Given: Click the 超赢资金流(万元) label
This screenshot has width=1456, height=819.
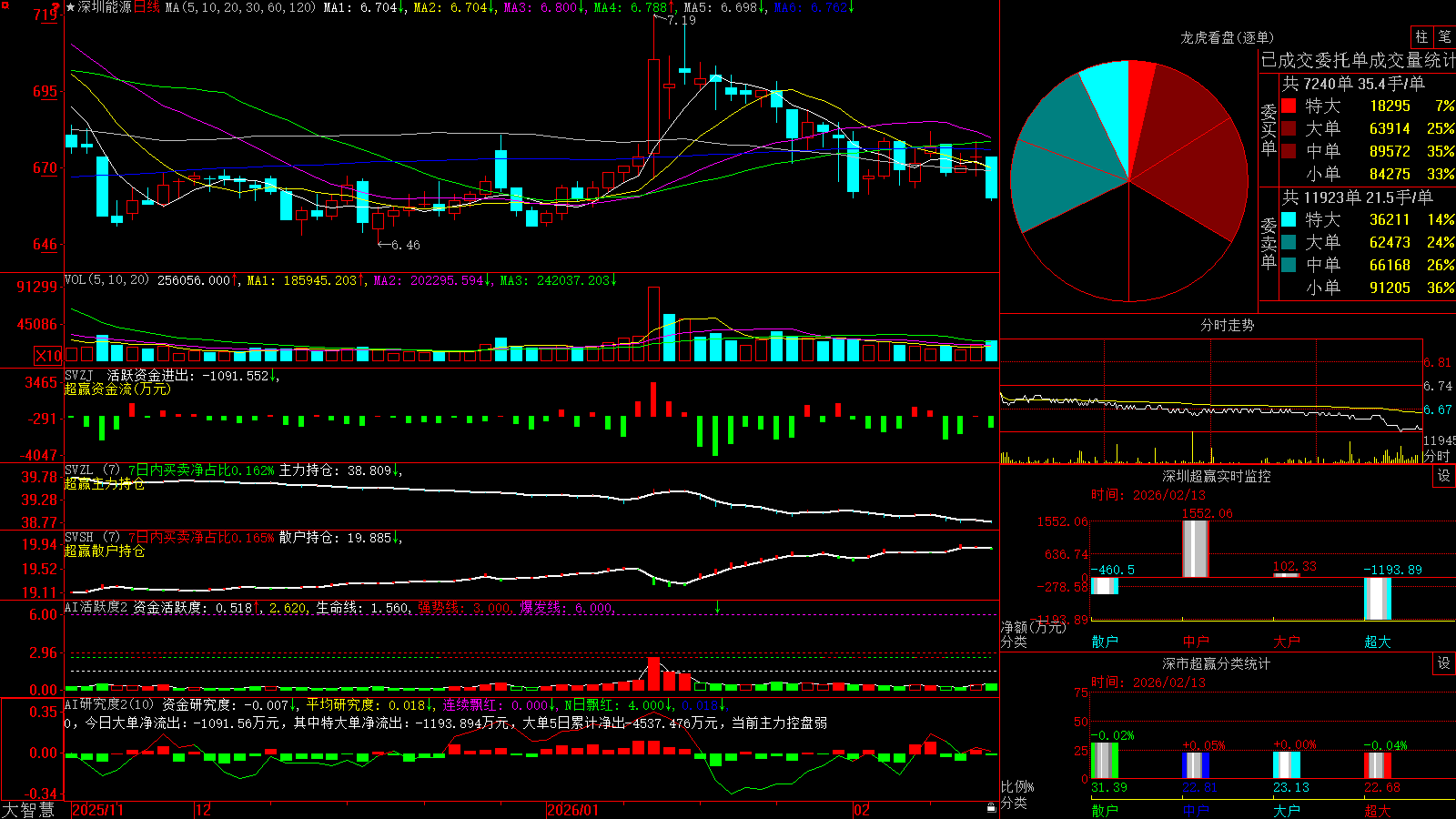Looking at the screenshot, I should 117,389.
